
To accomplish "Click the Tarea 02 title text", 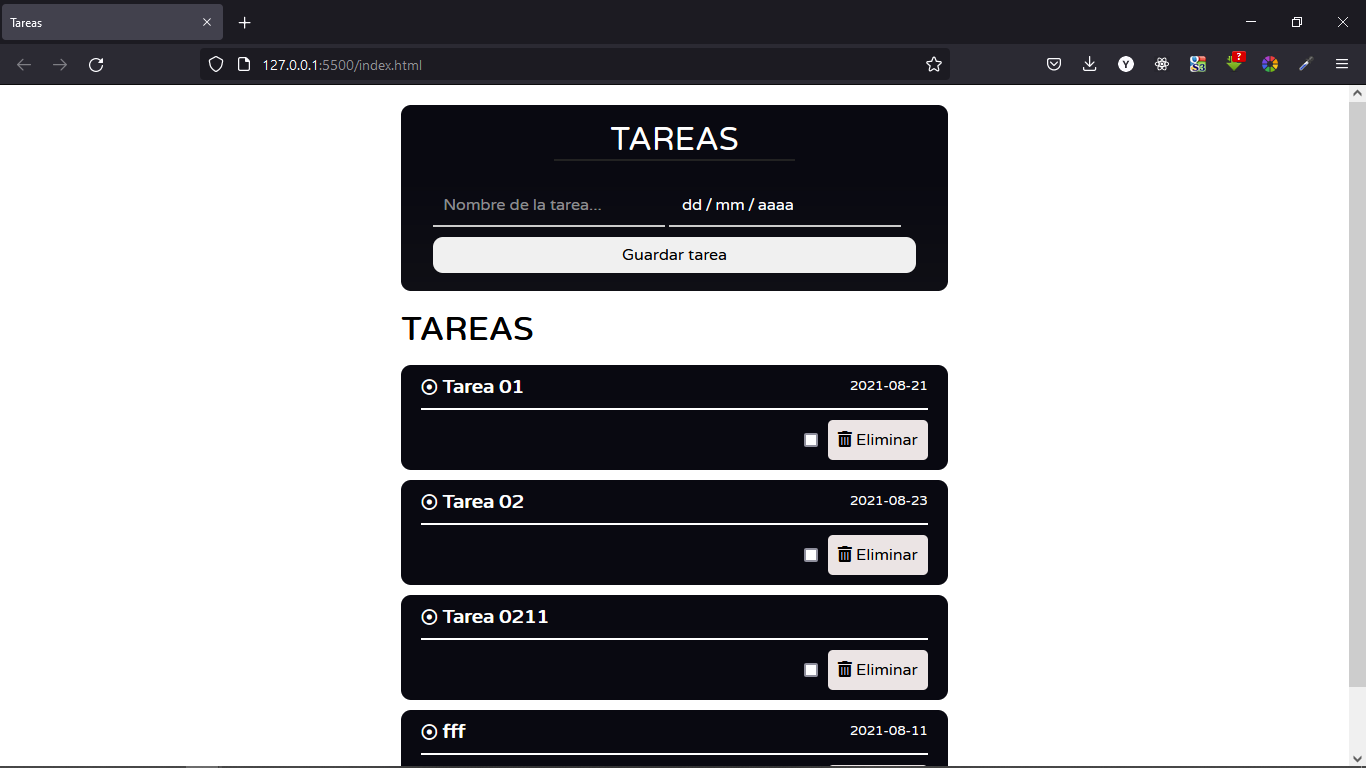I will [483, 502].
